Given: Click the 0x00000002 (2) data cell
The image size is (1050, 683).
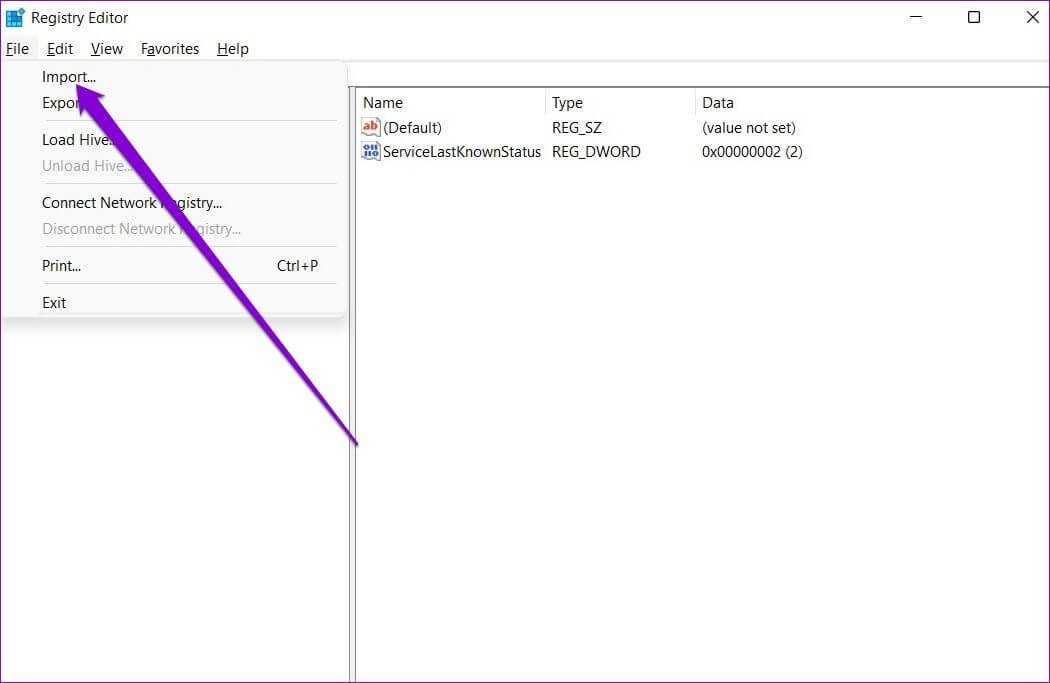Looking at the screenshot, I should [752, 152].
